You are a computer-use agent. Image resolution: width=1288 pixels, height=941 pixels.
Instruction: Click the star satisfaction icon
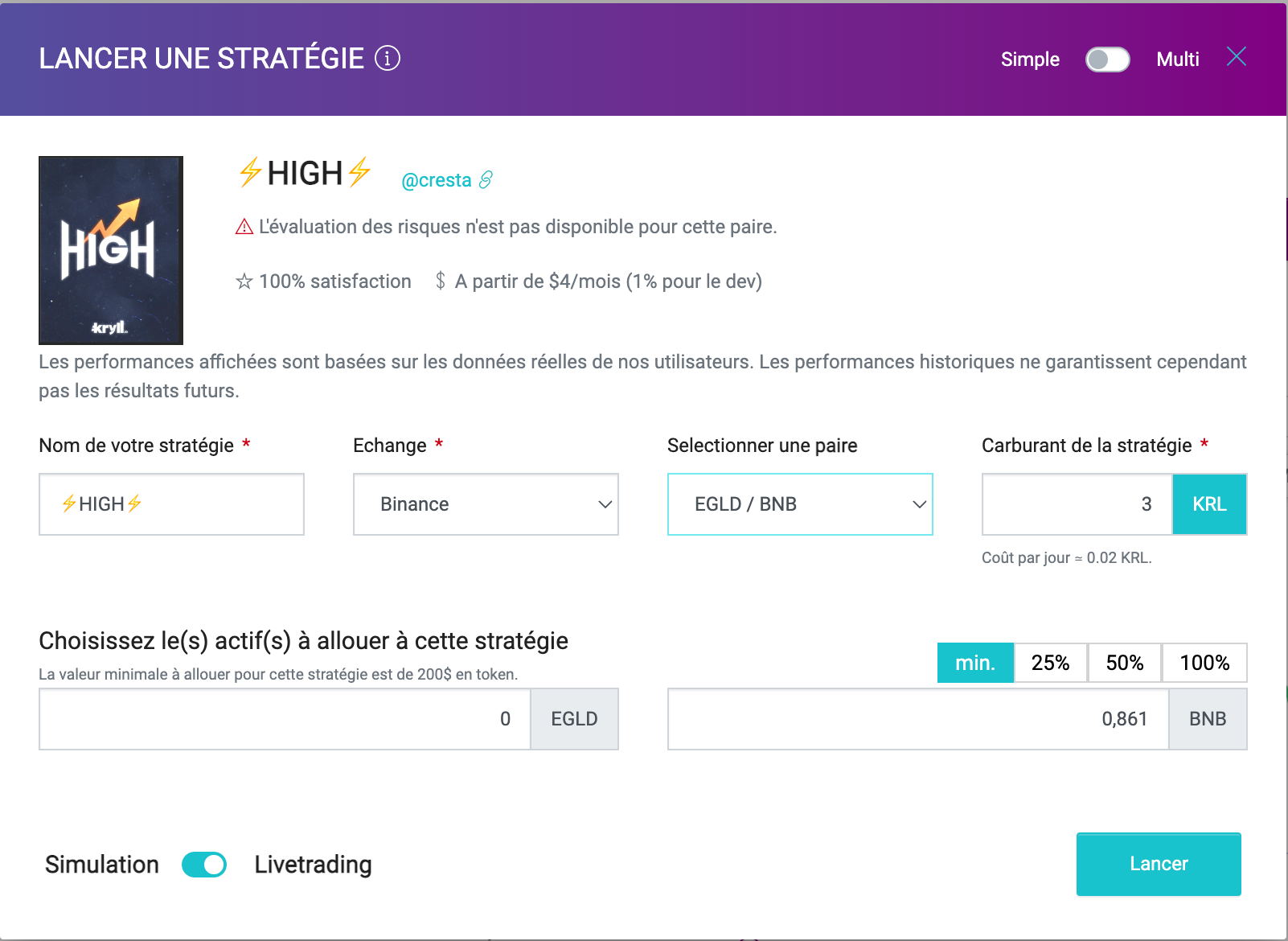(x=244, y=281)
